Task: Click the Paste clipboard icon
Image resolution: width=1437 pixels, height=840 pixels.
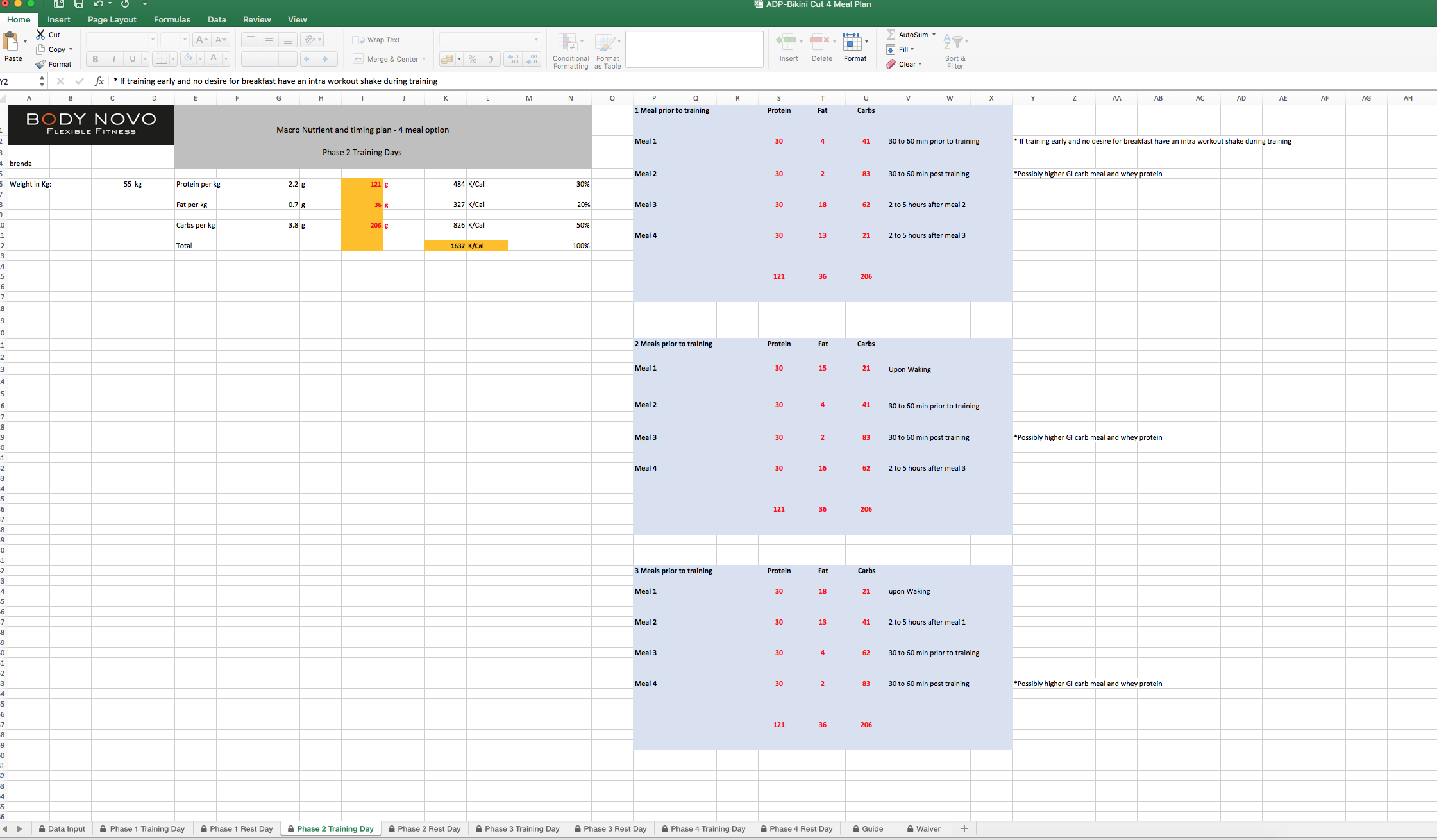Action: [x=10, y=42]
